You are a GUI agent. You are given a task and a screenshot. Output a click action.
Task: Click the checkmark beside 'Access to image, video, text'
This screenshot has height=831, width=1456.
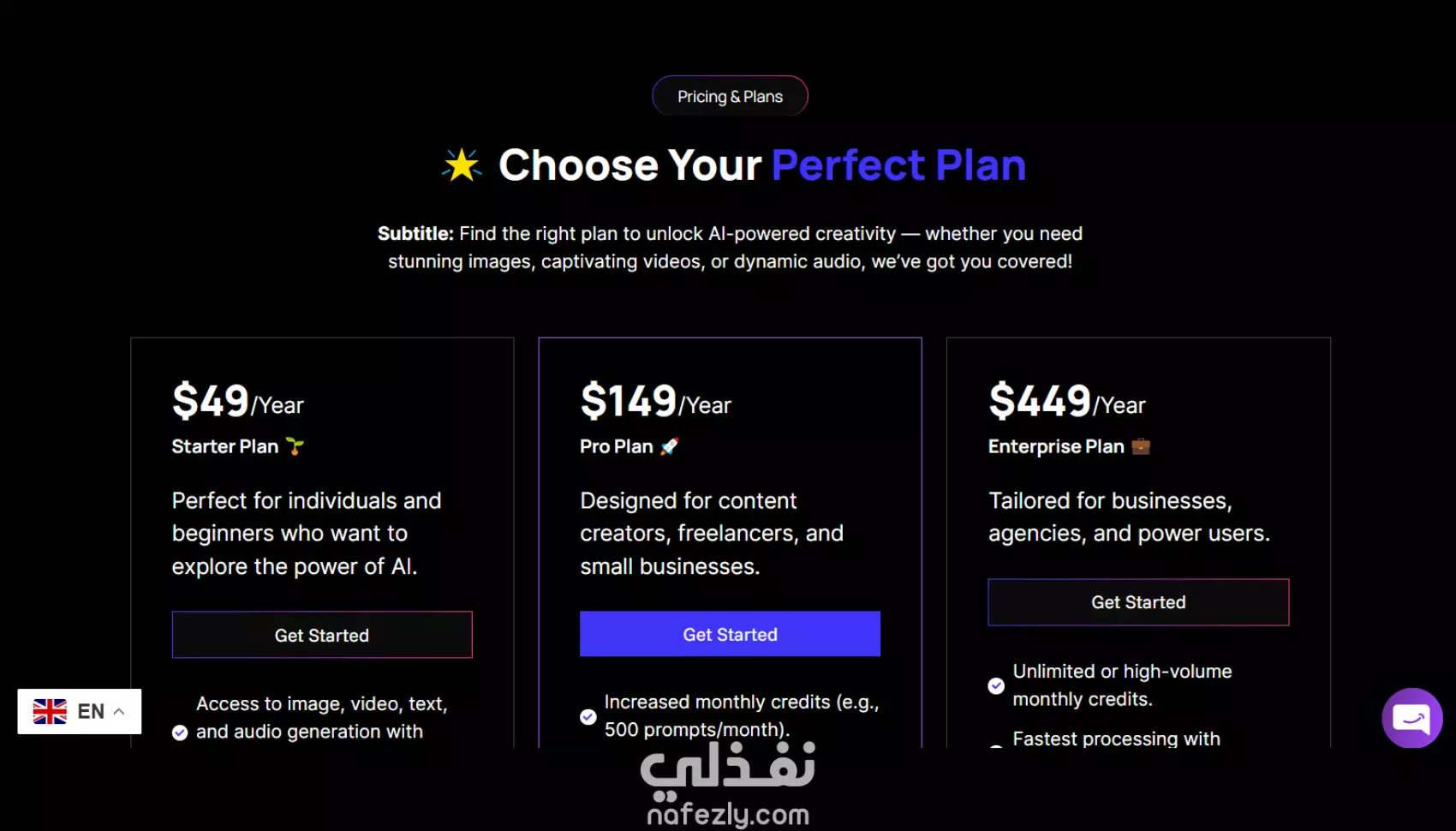[180, 732]
